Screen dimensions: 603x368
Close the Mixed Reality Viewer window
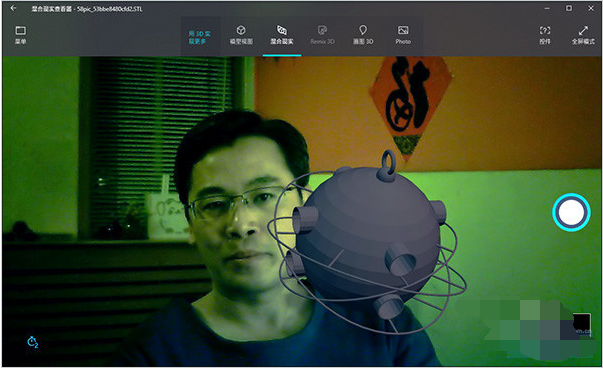click(591, 8)
